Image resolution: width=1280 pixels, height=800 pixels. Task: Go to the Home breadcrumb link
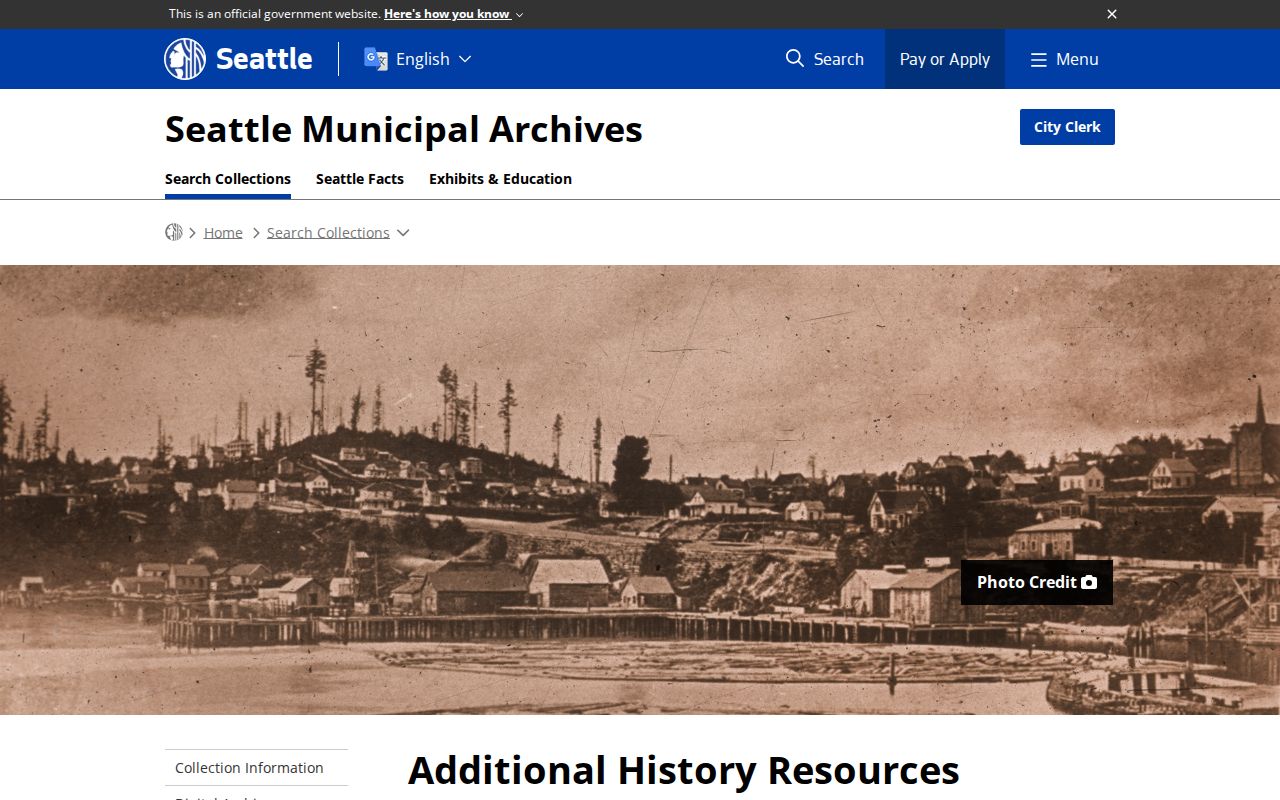(223, 233)
